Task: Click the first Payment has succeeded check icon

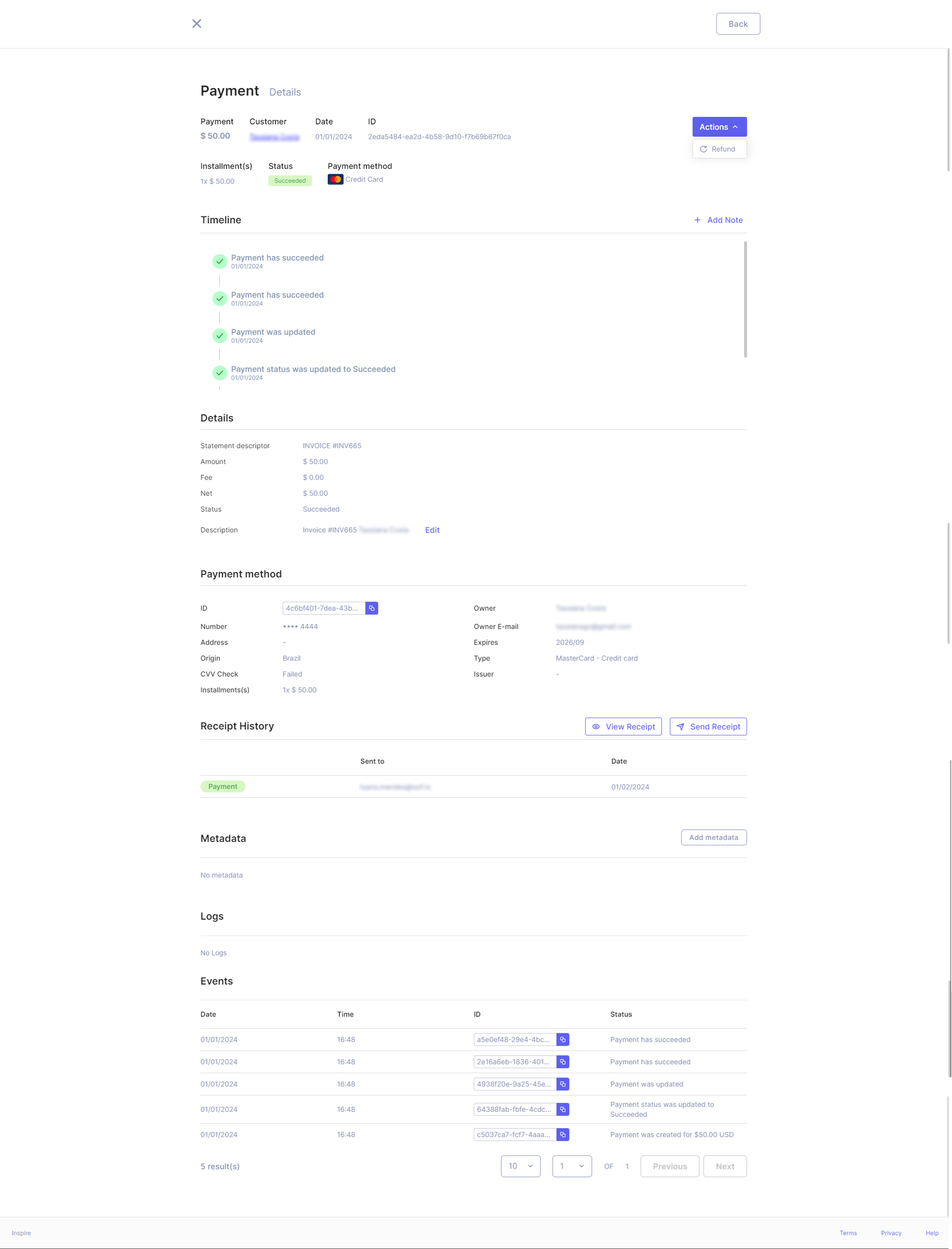Action: [x=219, y=261]
